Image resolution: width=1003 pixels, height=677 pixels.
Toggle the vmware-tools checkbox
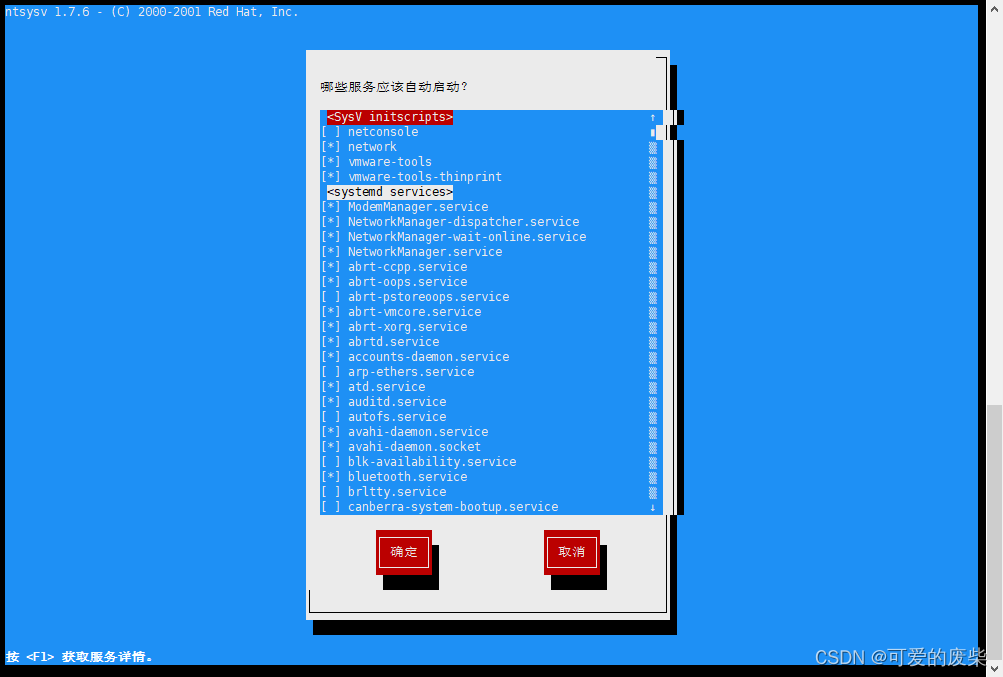click(331, 162)
